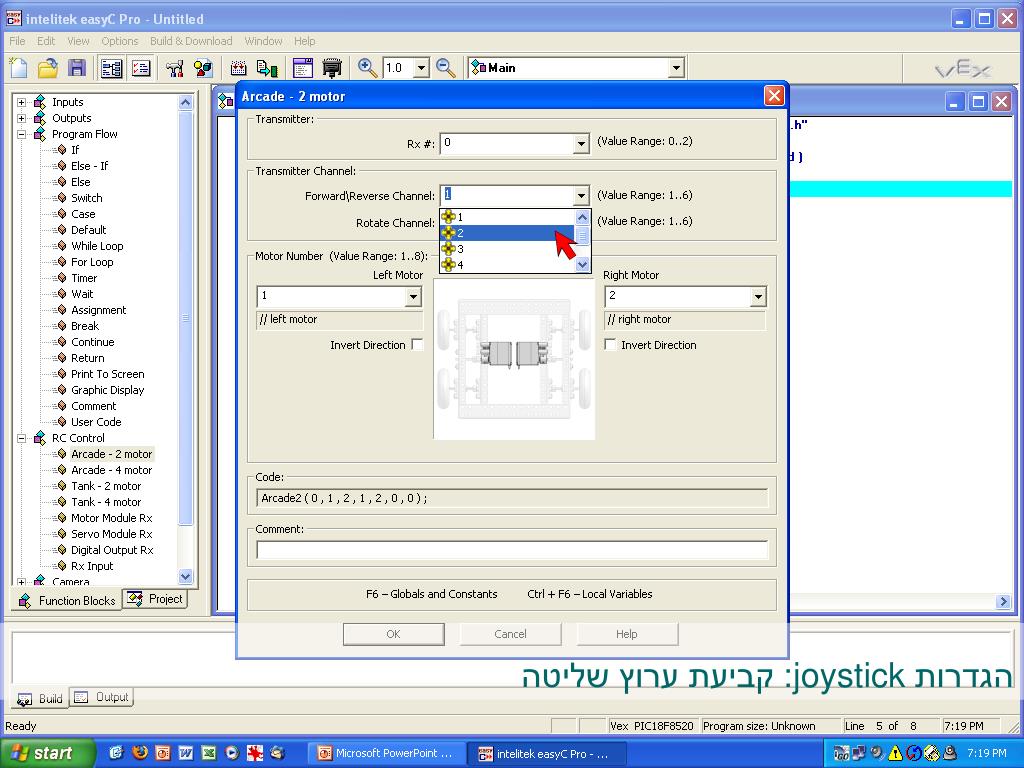The width and height of the screenshot is (1024, 768).
Task: Click the Comment input field
Action: pyautogui.click(x=512, y=551)
